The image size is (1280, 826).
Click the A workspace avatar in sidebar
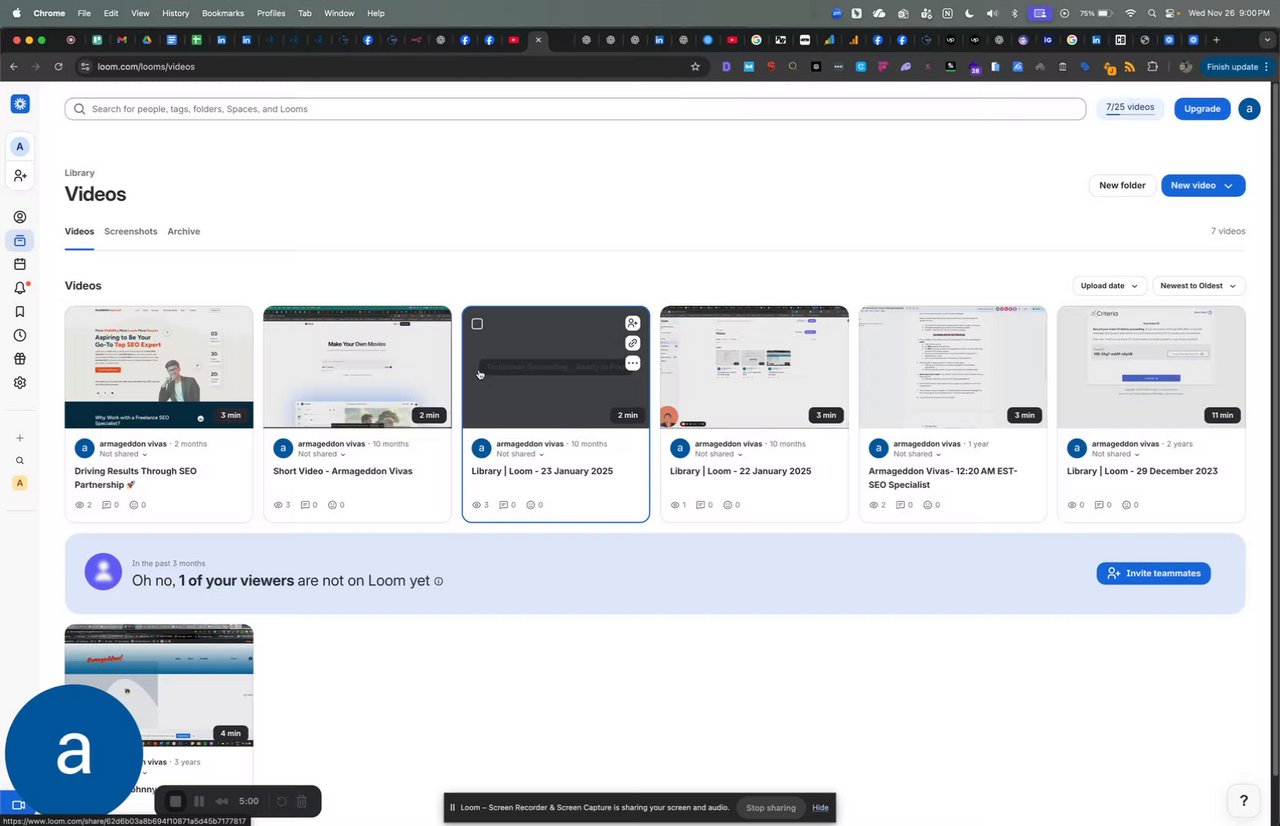point(20,146)
